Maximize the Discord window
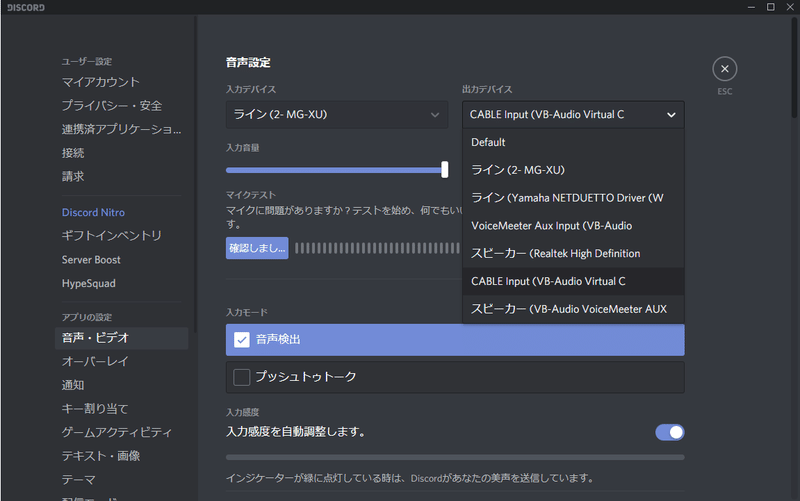This screenshot has height=501, width=800. point(770,7)
